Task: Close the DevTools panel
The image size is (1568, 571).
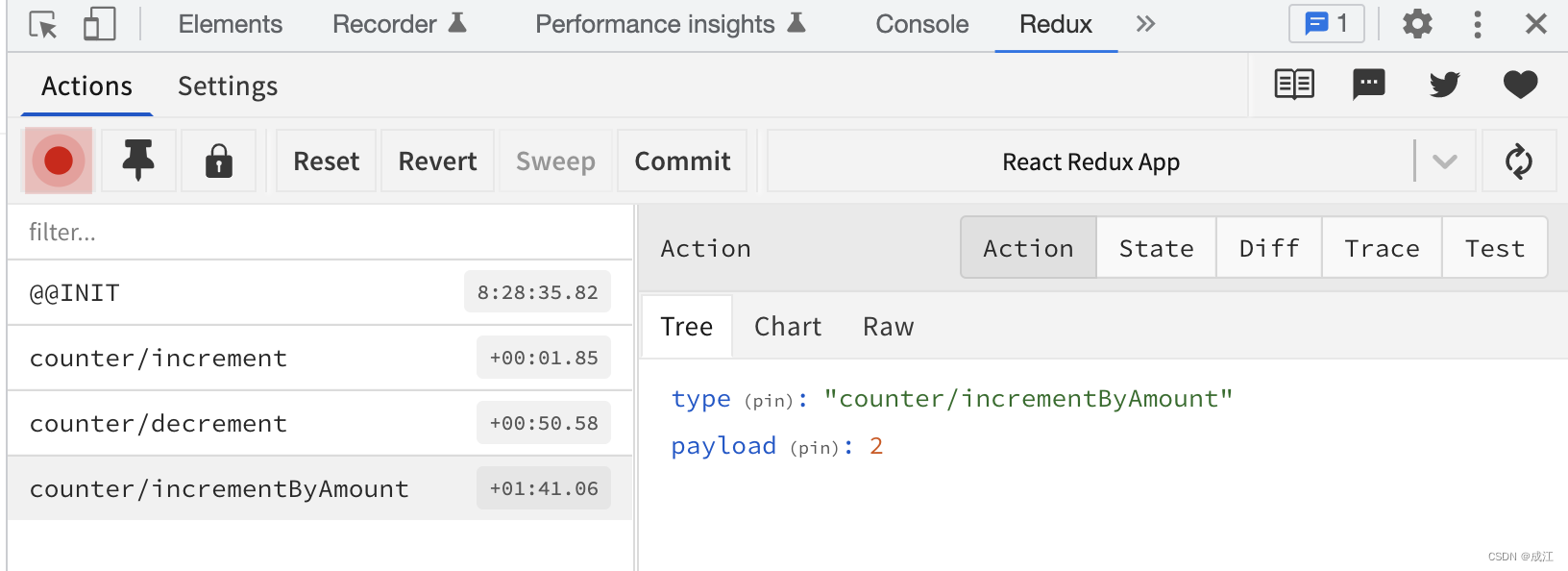Action: click(x=1536, y=24)
